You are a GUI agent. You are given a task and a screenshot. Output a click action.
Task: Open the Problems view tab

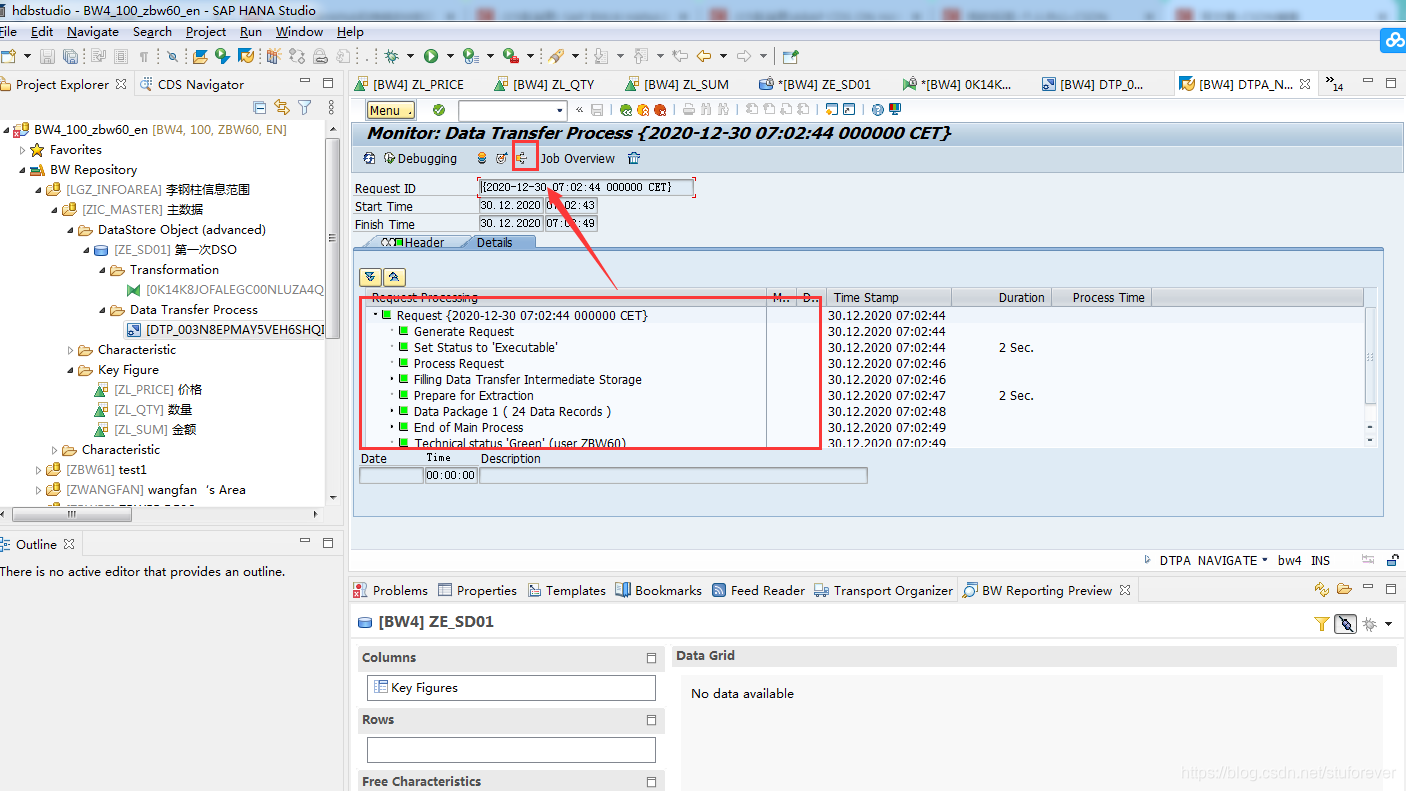pos(390,590)
